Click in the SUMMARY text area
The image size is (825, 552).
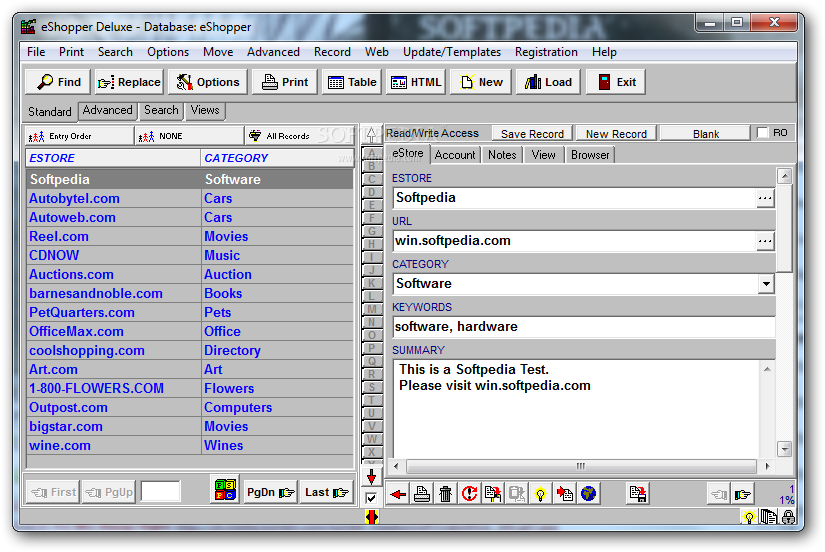click(x=576, y=409)
